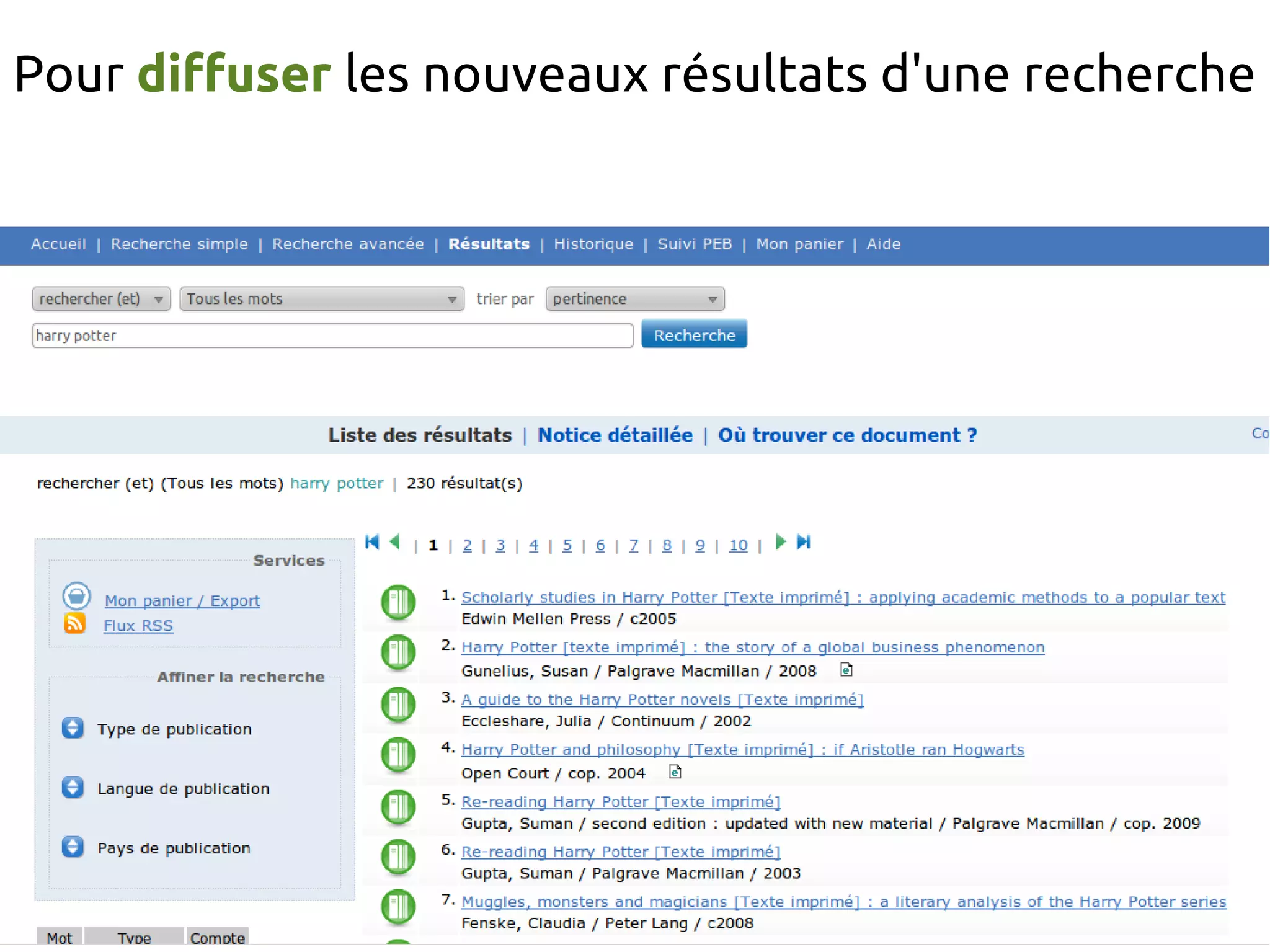Click book icon for Scholarly studies result

(397, 602)
